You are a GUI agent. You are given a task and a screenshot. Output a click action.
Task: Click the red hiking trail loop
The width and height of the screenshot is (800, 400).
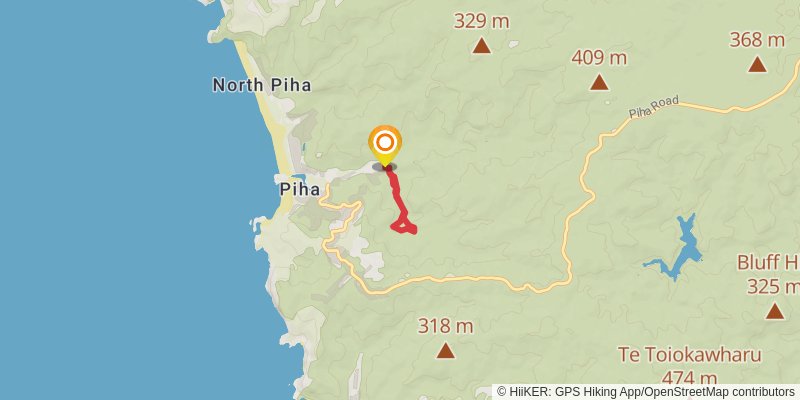click(x=404, y=226)
